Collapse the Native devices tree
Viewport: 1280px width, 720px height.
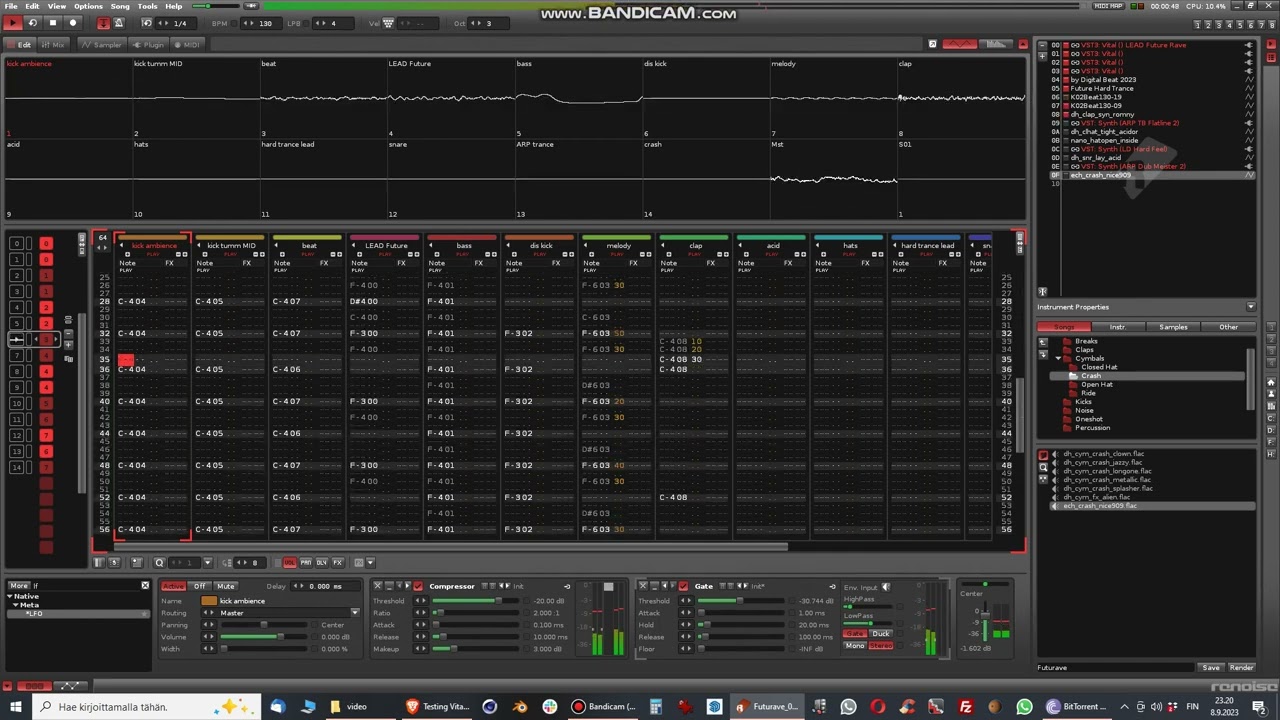(10, 597)
